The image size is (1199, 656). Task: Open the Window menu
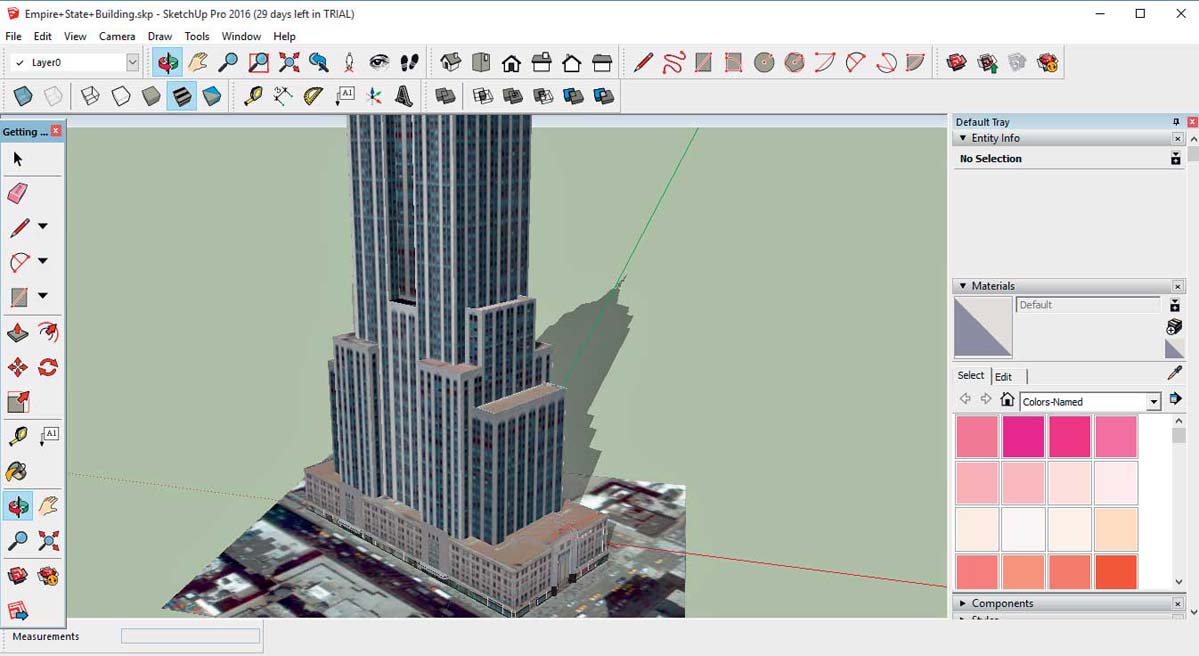pyautogui.click(x=241, y=36)
